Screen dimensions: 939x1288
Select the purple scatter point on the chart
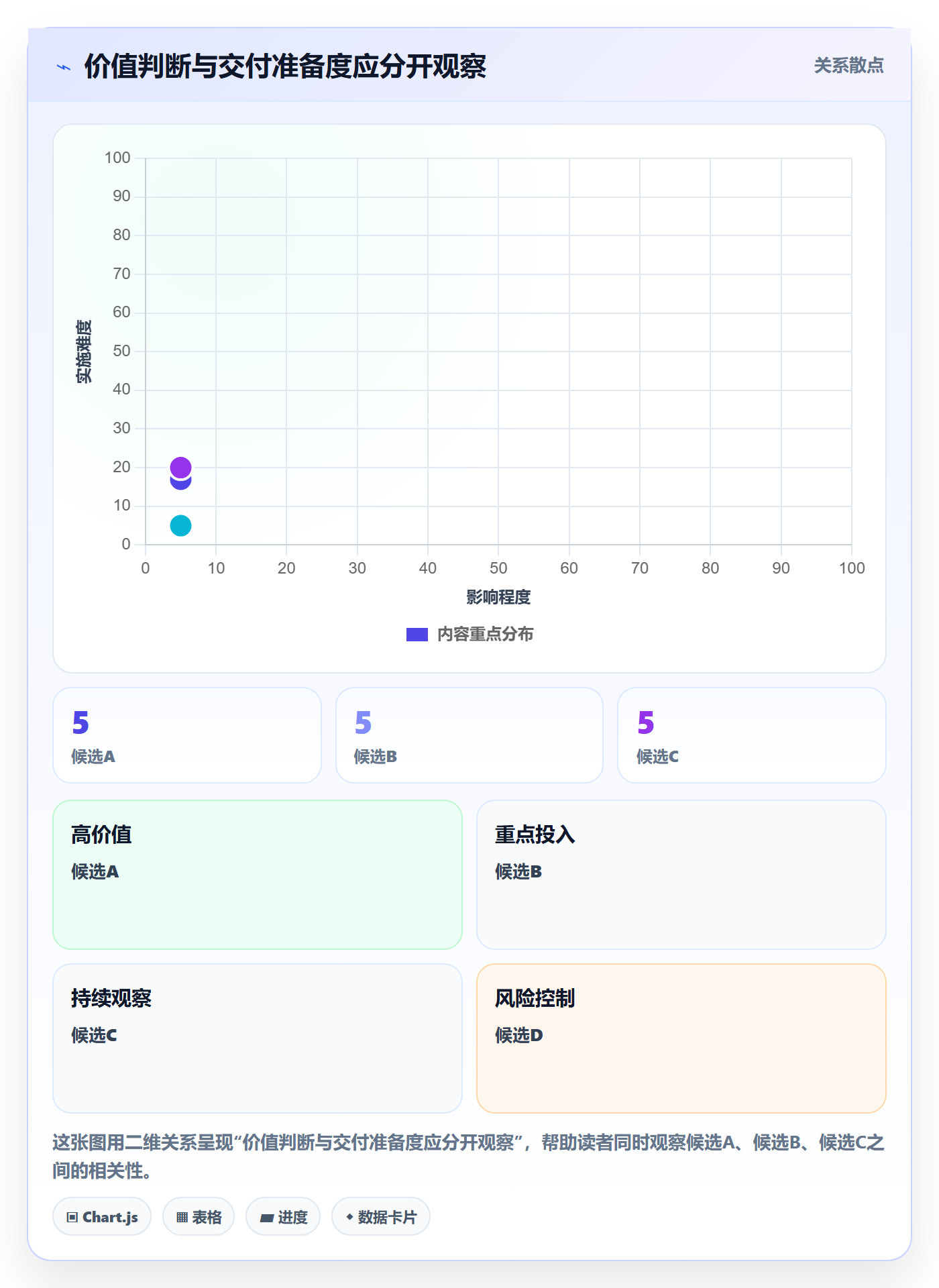point(180,467)
